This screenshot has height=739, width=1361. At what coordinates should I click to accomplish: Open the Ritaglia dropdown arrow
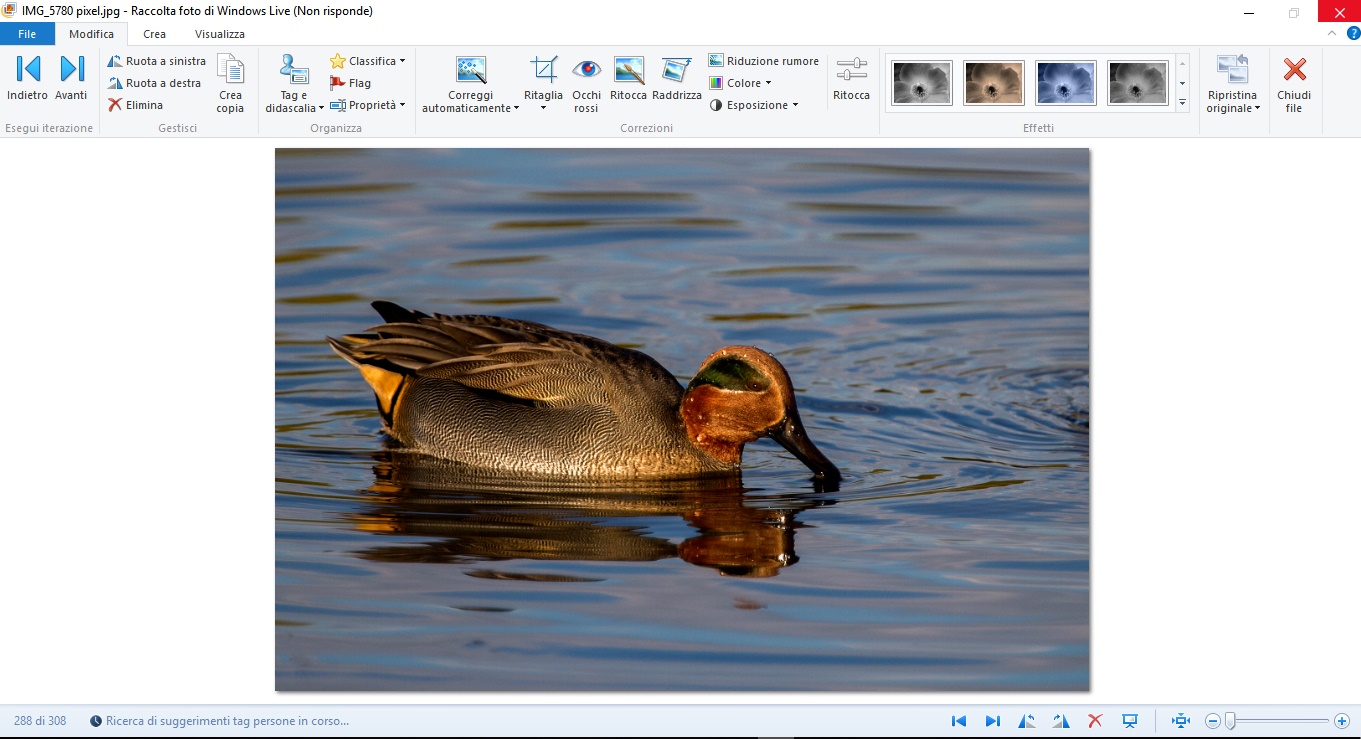point(543,108)
